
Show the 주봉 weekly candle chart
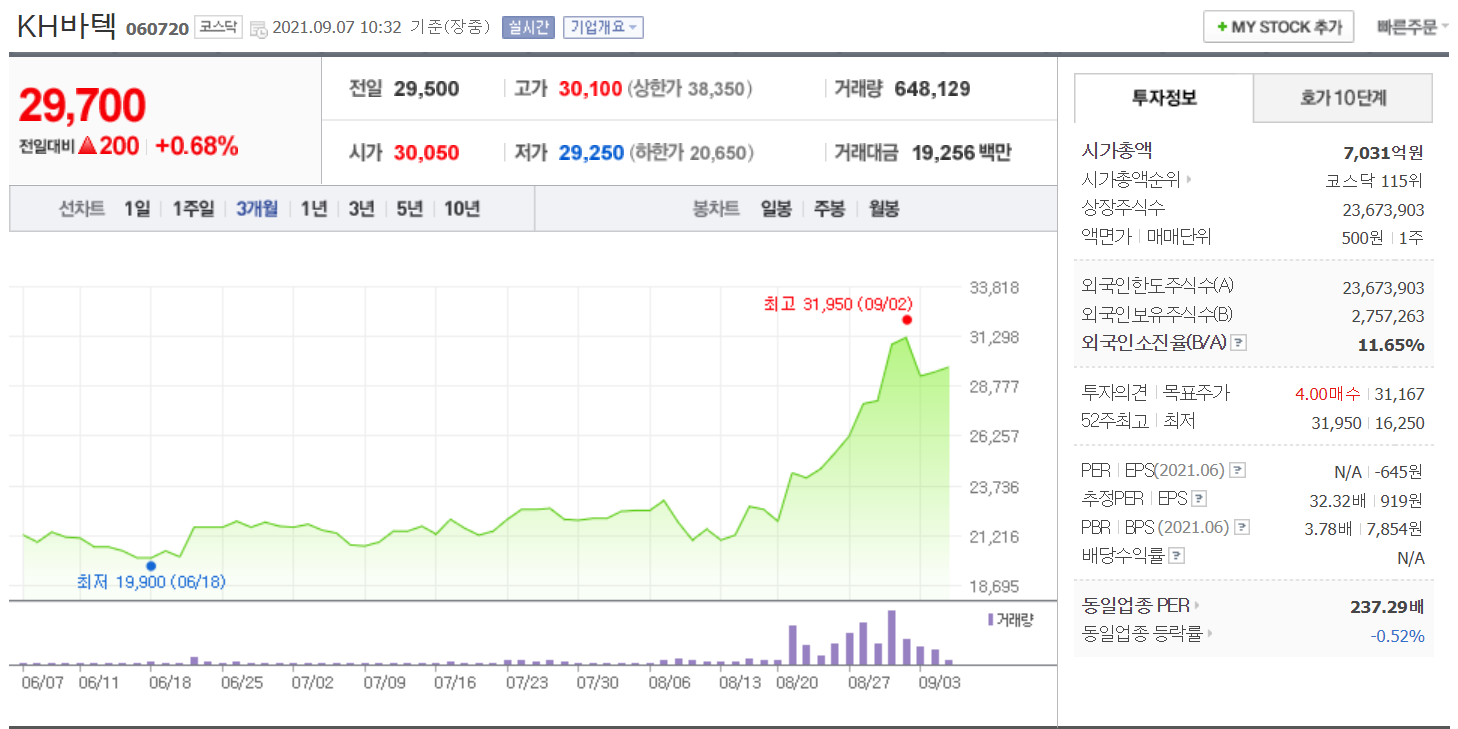tap(829, 209)
